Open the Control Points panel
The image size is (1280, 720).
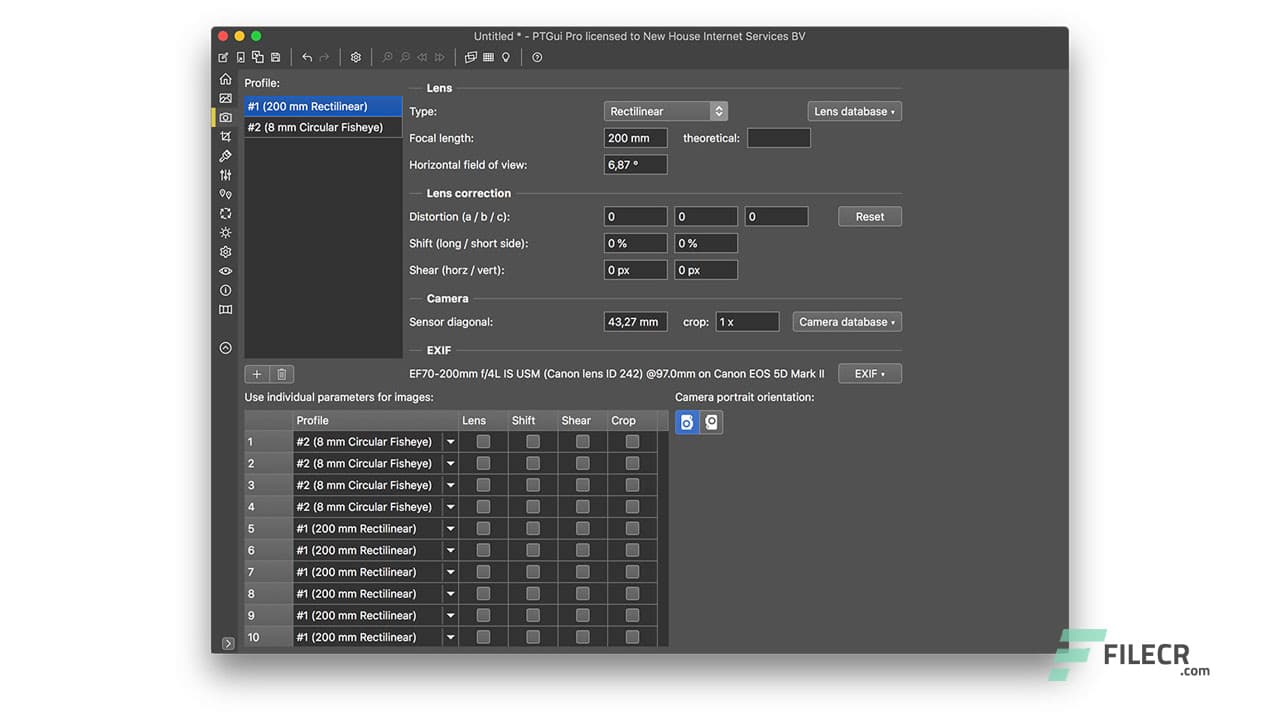pyautogui.click(x=225, y=194)
